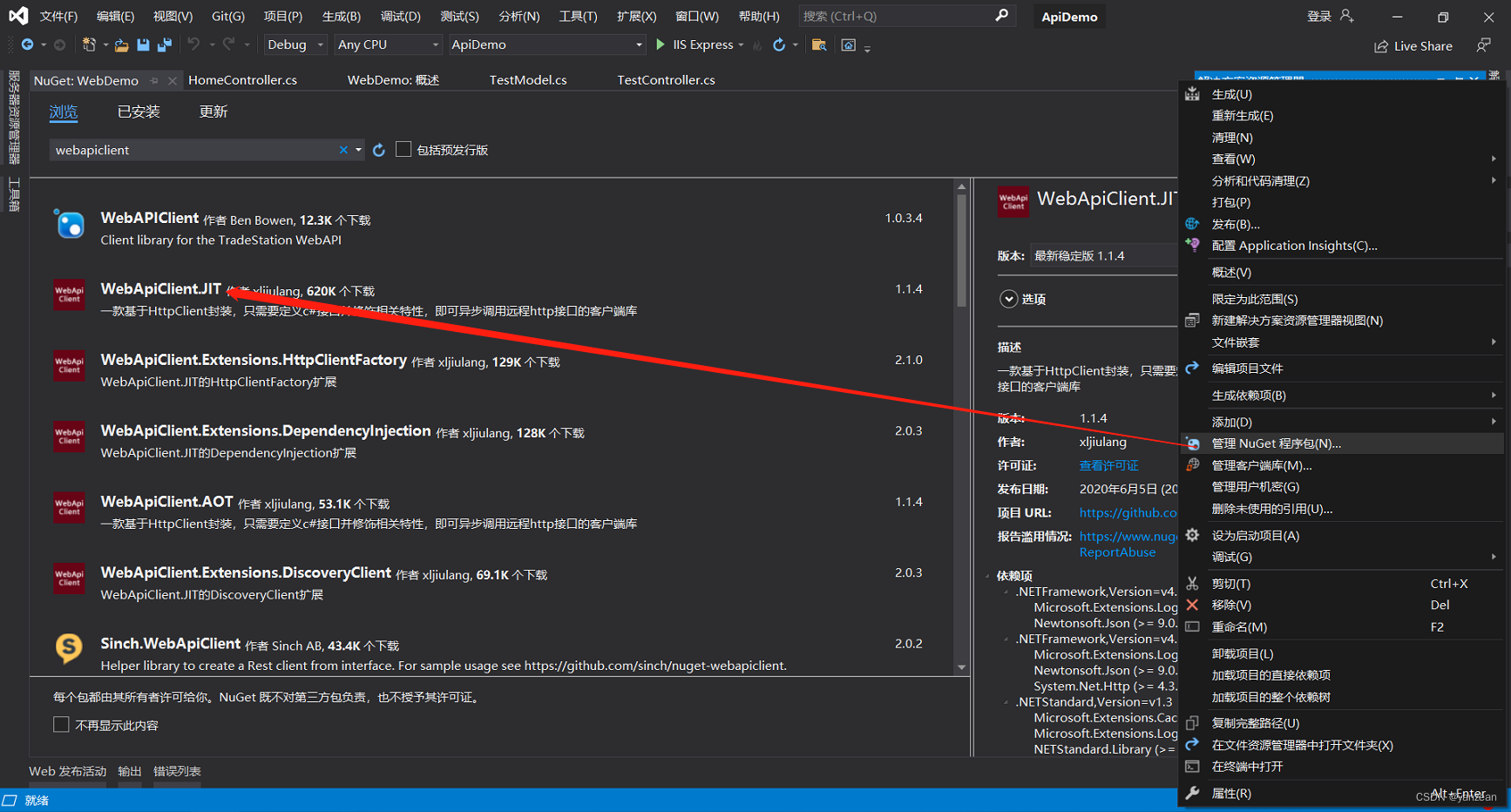Click the WebApiClient.AOT package icon
1511x812 pixels.
(69, 507)
